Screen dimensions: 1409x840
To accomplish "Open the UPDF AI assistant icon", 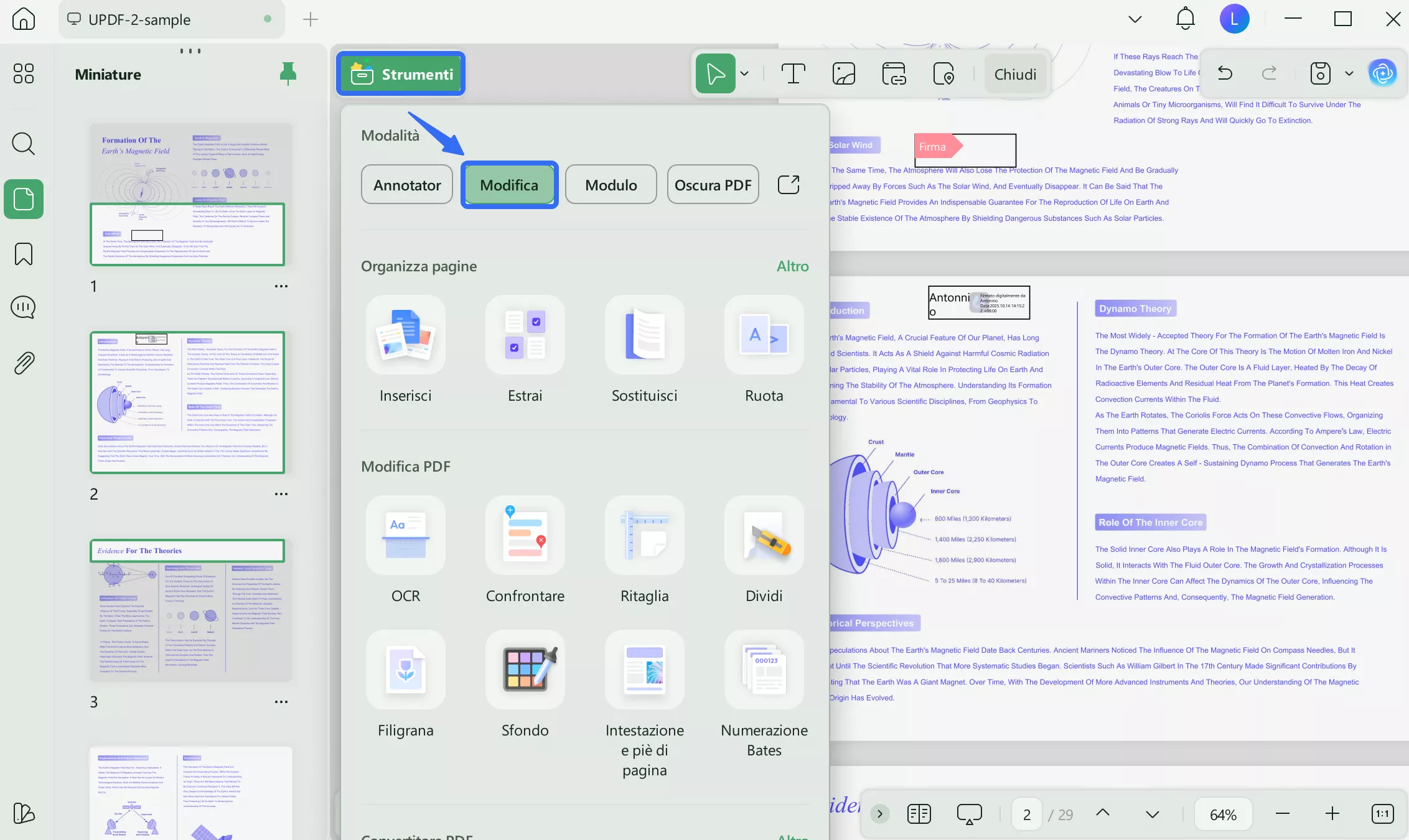I will pos(1382,73).
